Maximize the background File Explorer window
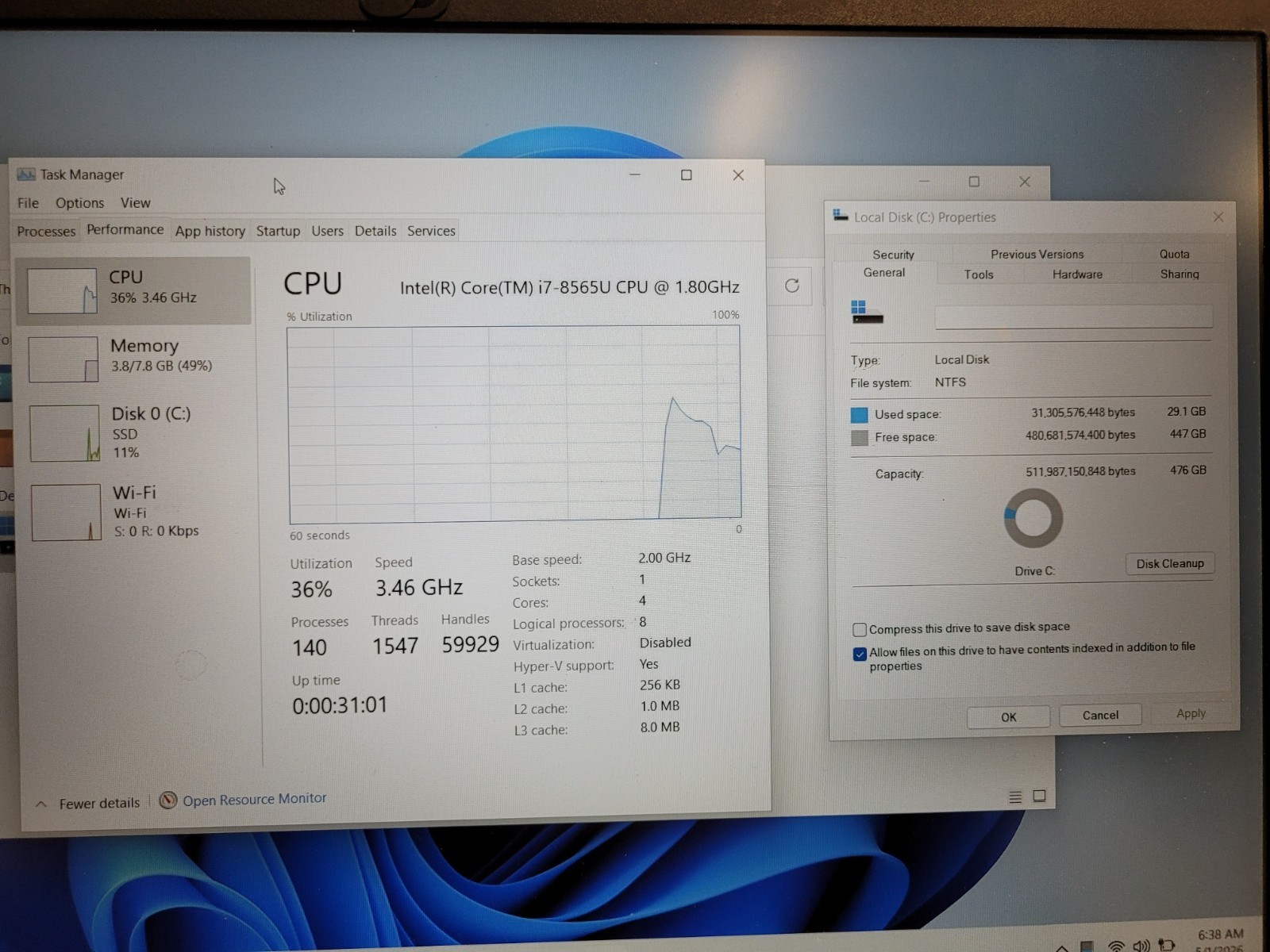This screenshot has height=952, width=1270. [974, 182]
